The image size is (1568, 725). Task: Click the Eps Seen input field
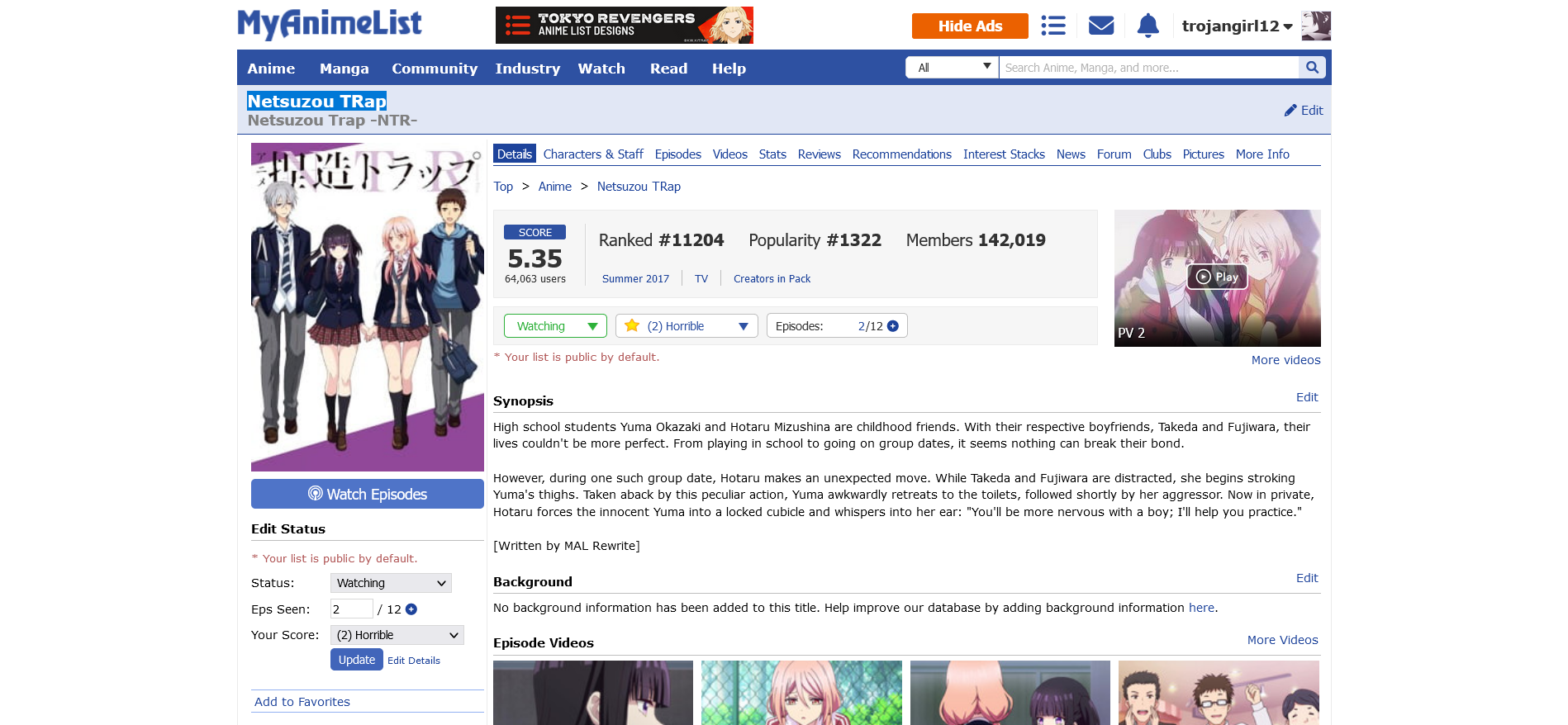(x=351, y=609)
